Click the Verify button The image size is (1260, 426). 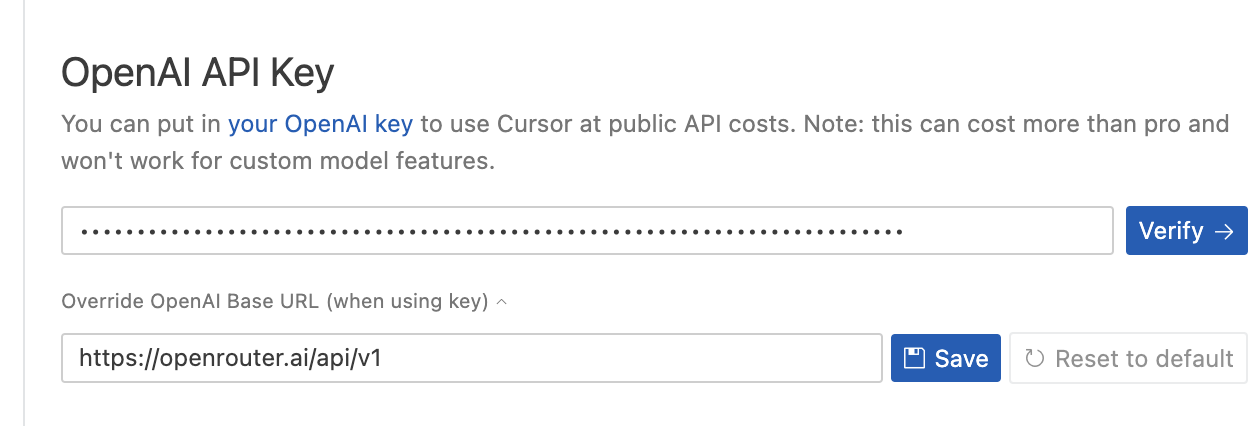pyautogui.click(x=1186, y=231)
